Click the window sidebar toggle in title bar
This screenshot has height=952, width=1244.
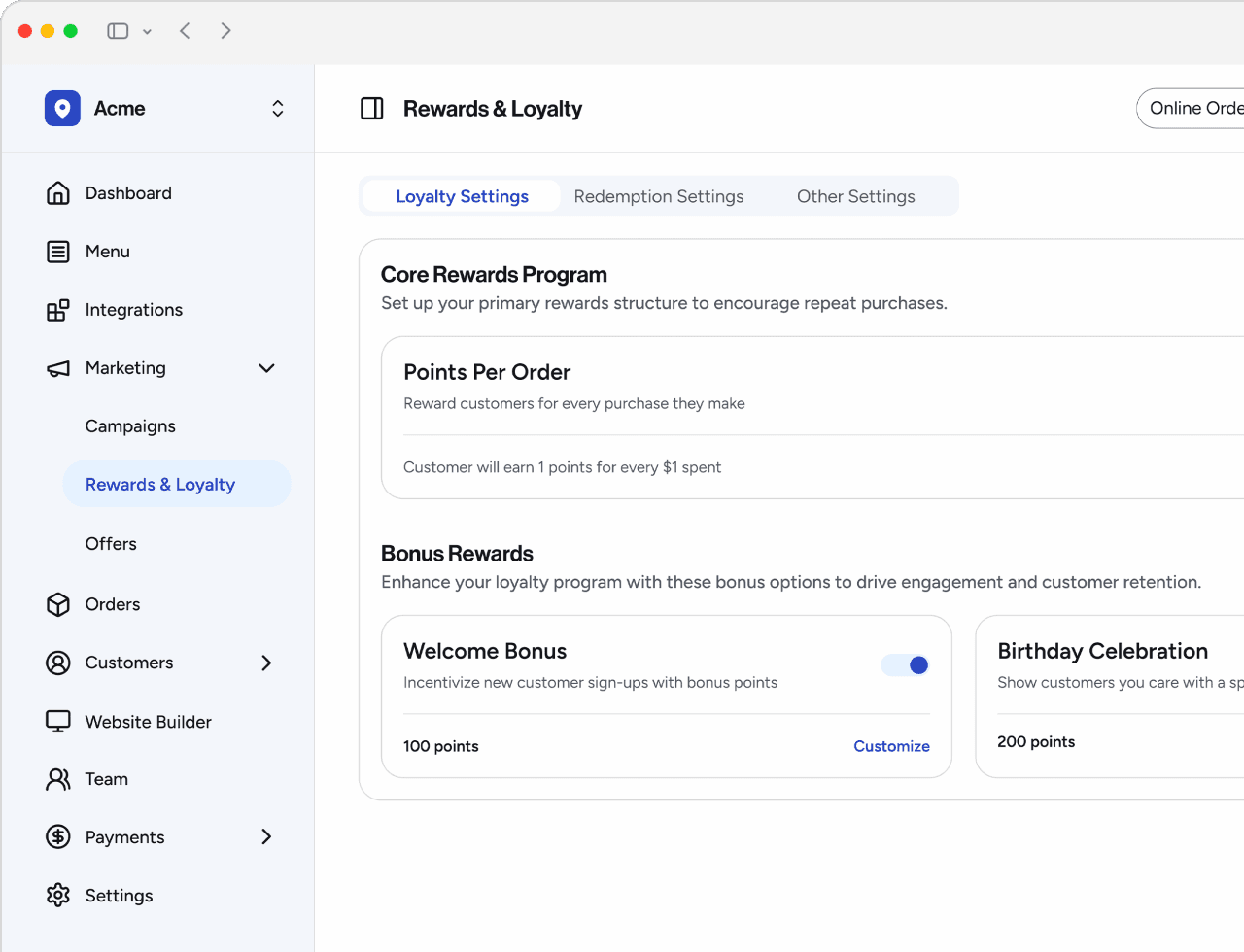coord(118,31)
